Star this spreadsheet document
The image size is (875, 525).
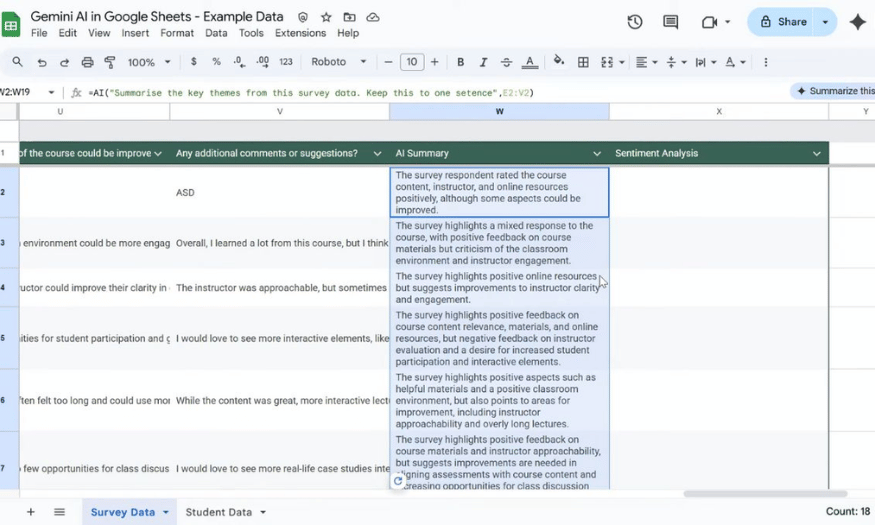tap(326, 17)
